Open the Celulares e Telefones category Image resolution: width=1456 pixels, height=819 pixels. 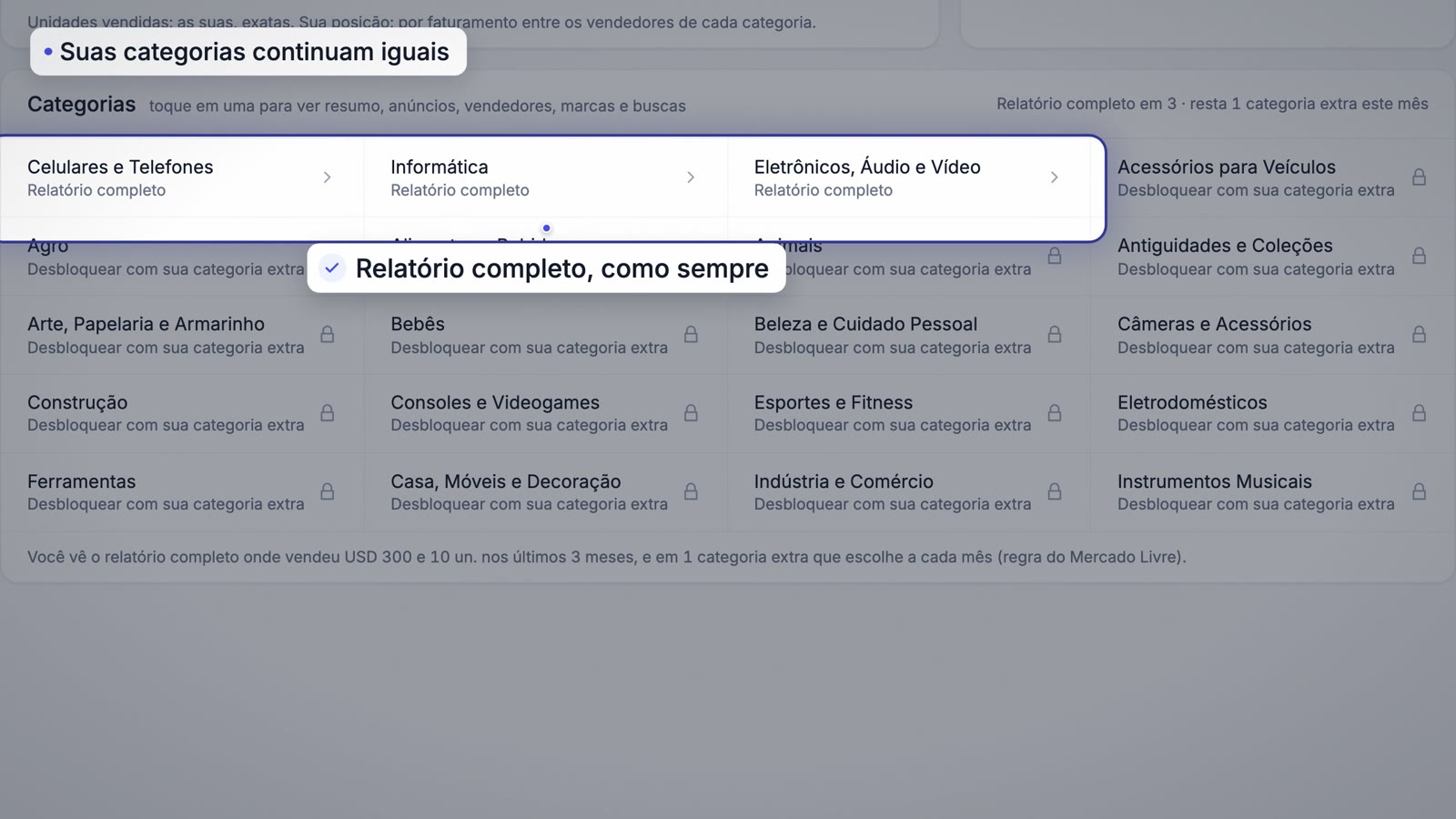182,177
